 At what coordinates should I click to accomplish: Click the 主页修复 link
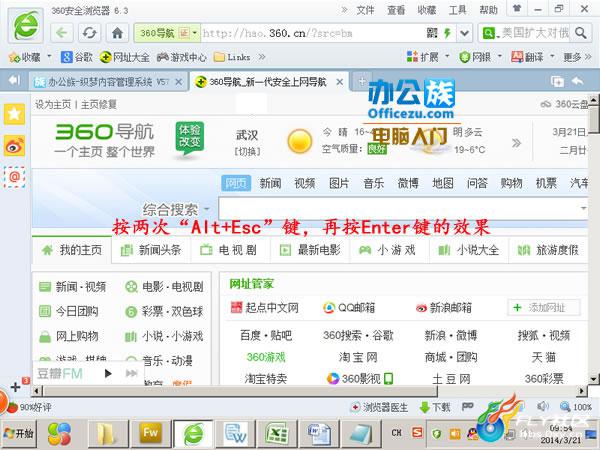98,104
